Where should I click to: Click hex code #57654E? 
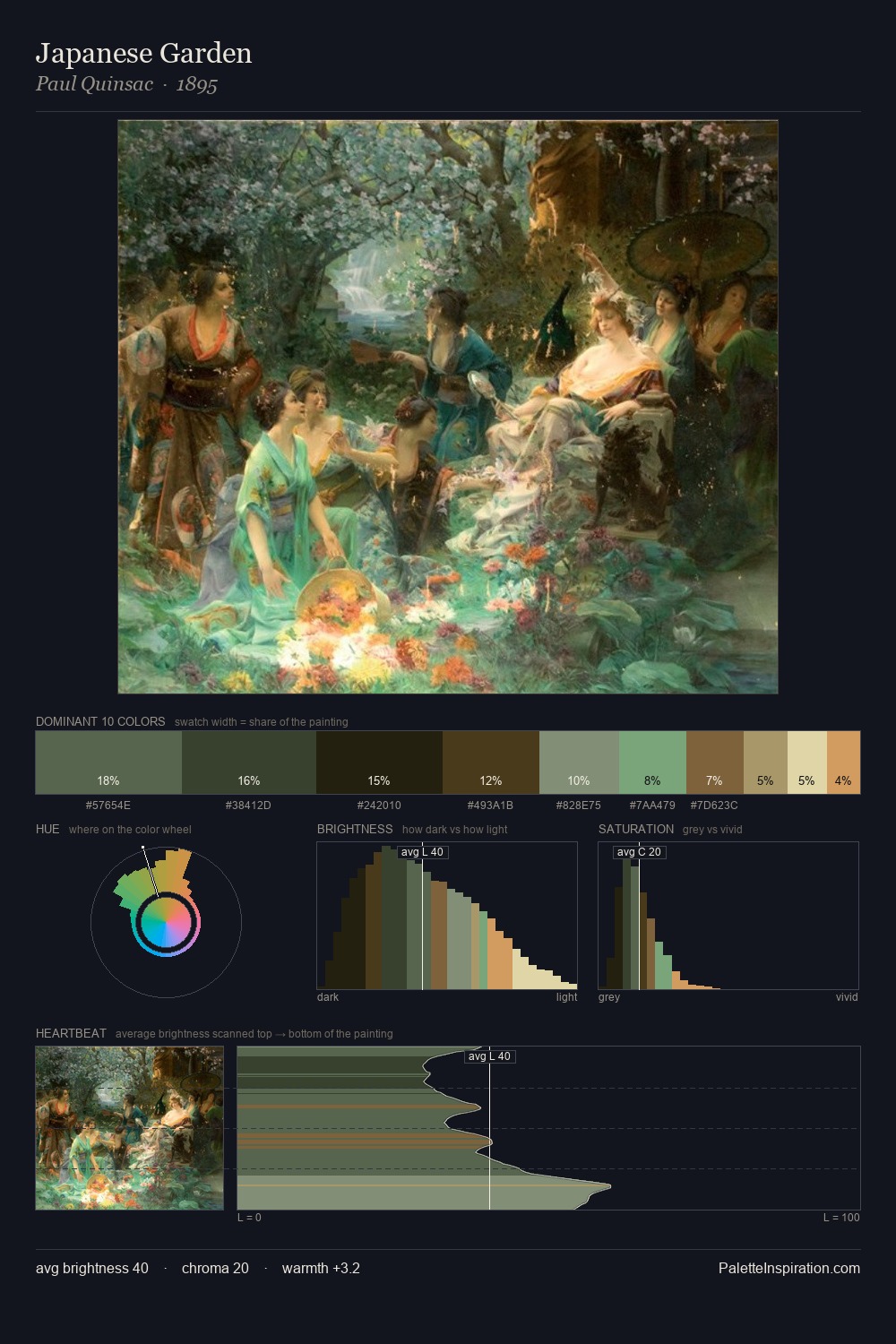tap(108, 806)
